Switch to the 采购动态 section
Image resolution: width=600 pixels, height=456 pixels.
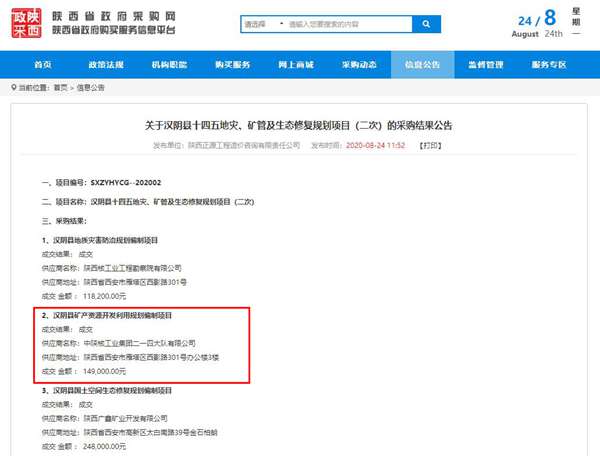pos(359,64)
